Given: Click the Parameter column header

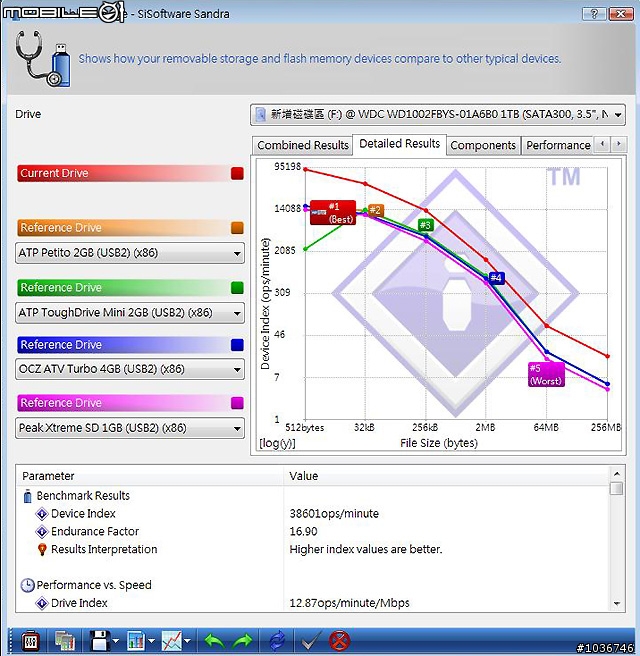Looking at the screenshot, I should click(151, 476).
